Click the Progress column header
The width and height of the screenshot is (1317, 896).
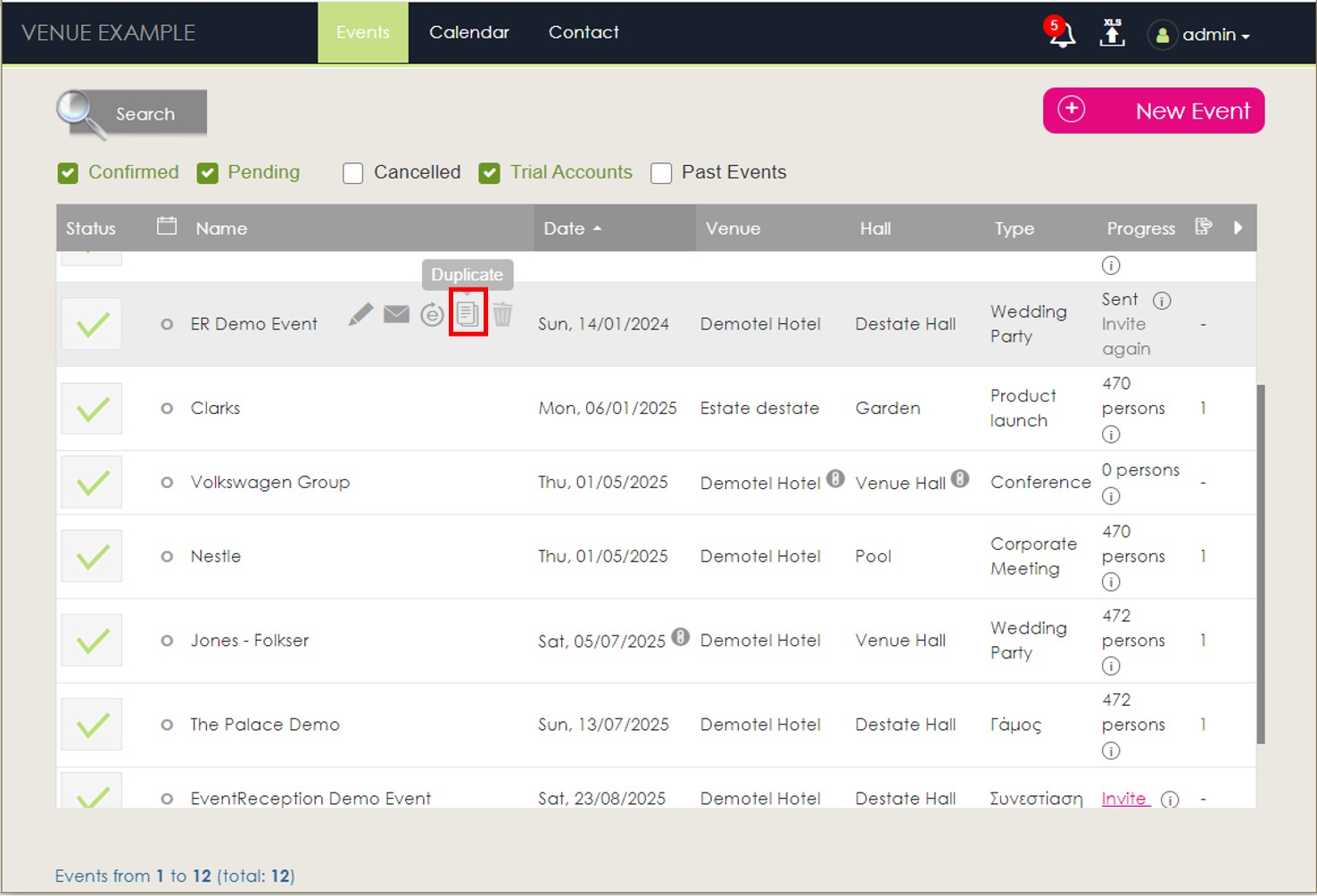point(1141,228)
